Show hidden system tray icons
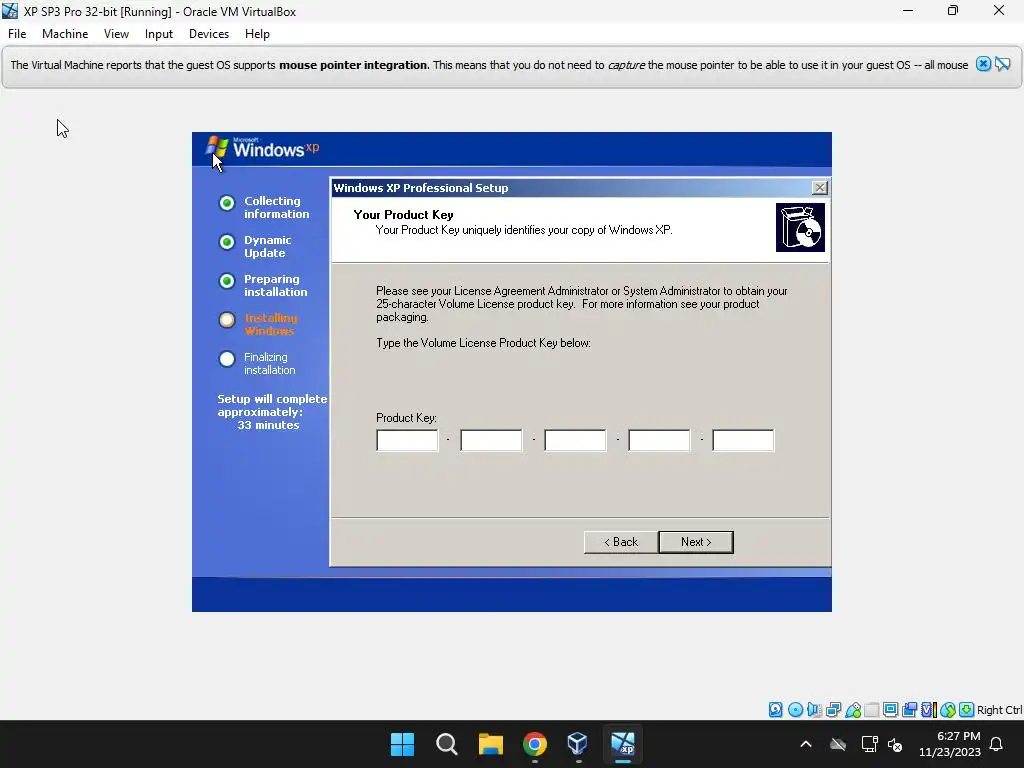Screen dimensions: 1024x768 [806, 744]
